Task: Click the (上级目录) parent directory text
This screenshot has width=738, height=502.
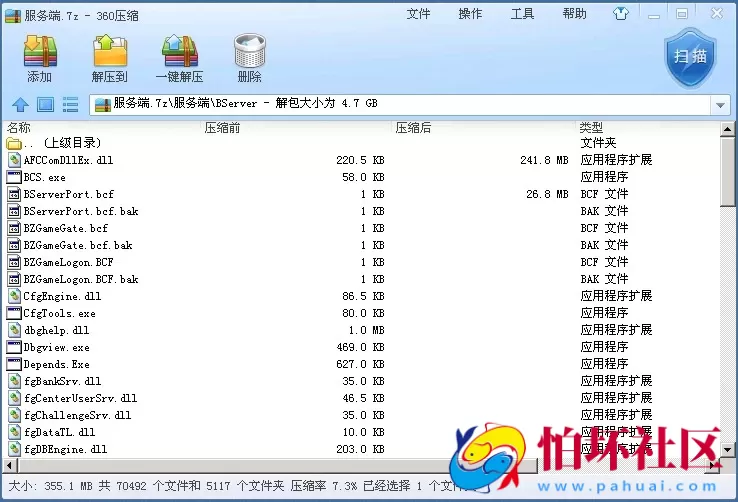Action: pyautogui.click(x=72, y=143)
